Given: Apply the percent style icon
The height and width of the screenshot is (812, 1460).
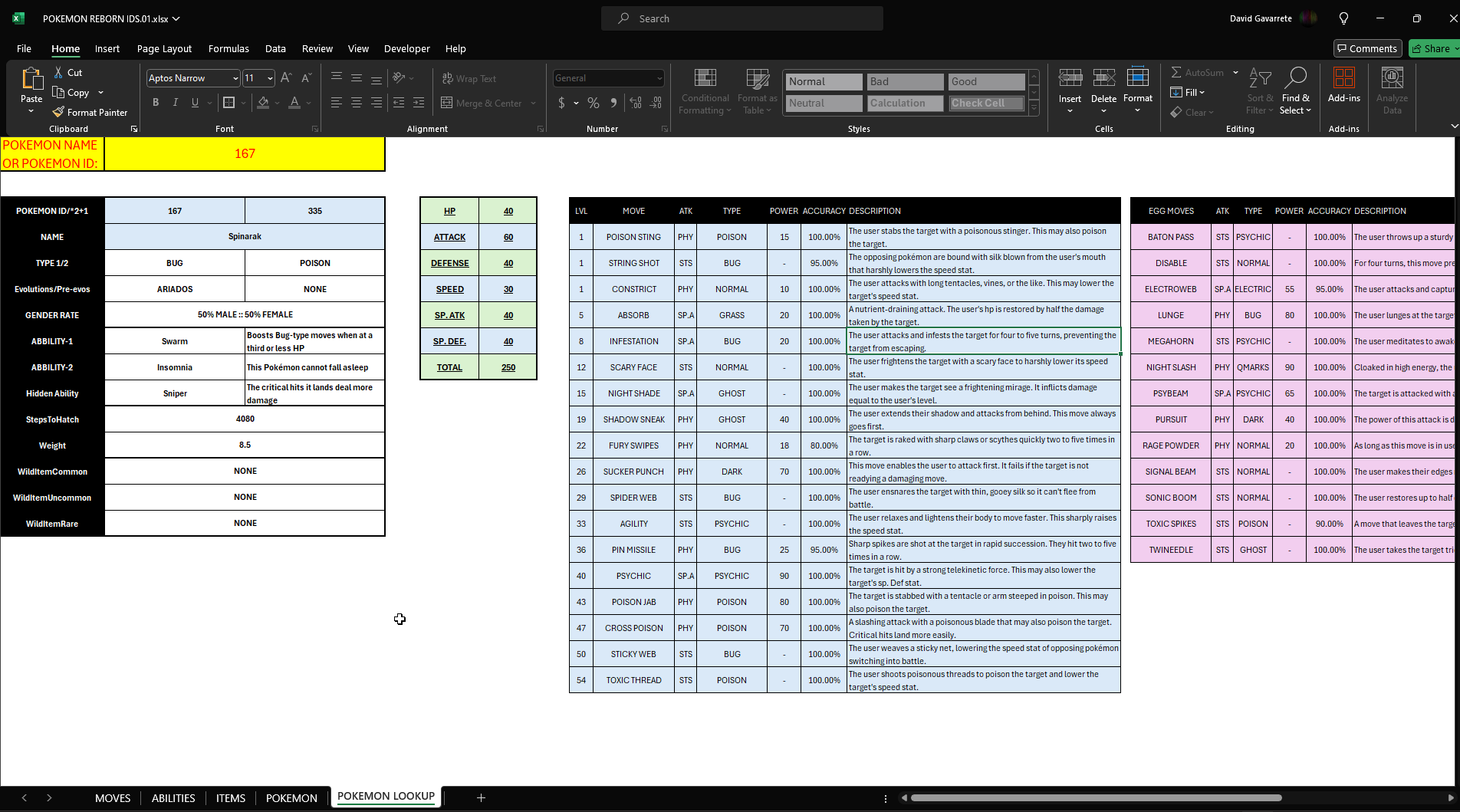Looking at the screenshot, I should tap(594, 103).
